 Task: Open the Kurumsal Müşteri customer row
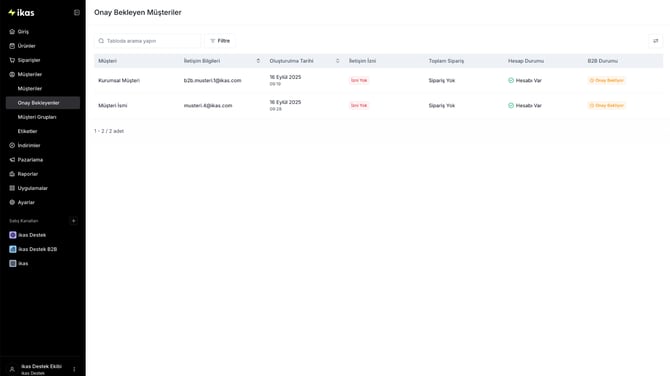tap(379, 80)
